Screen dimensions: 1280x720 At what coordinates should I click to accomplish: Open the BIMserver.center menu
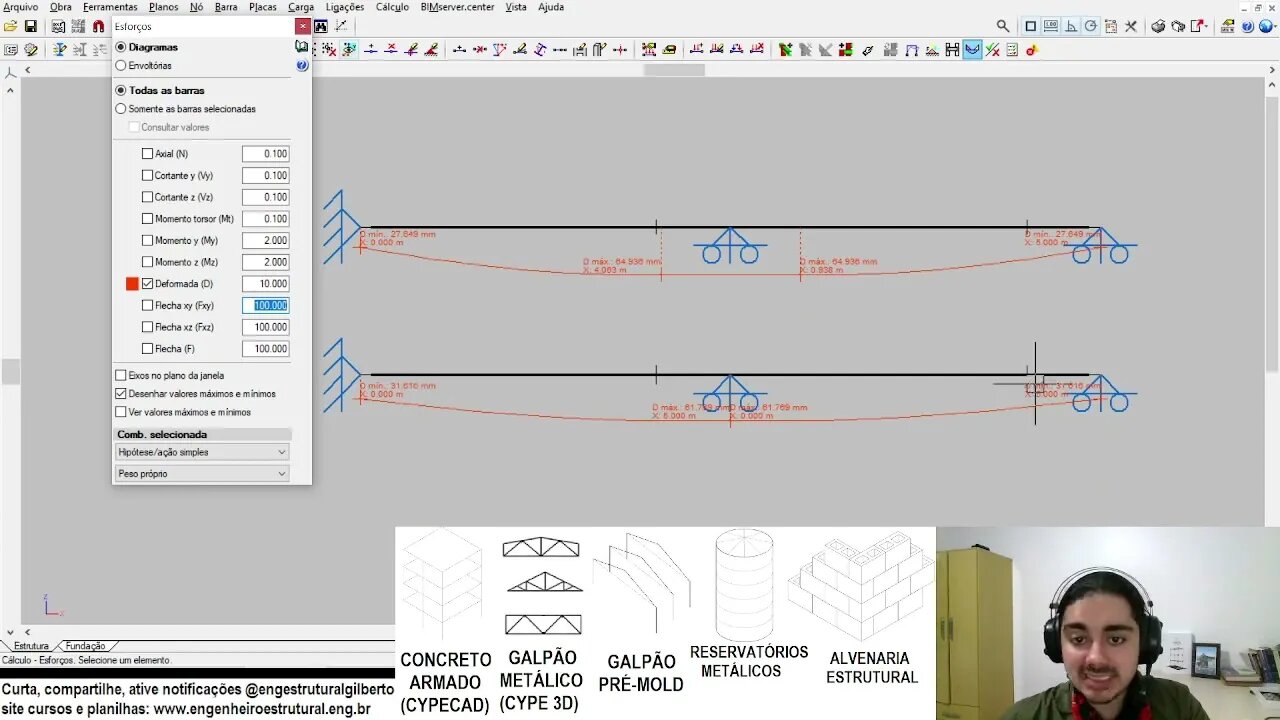[457, 7]
